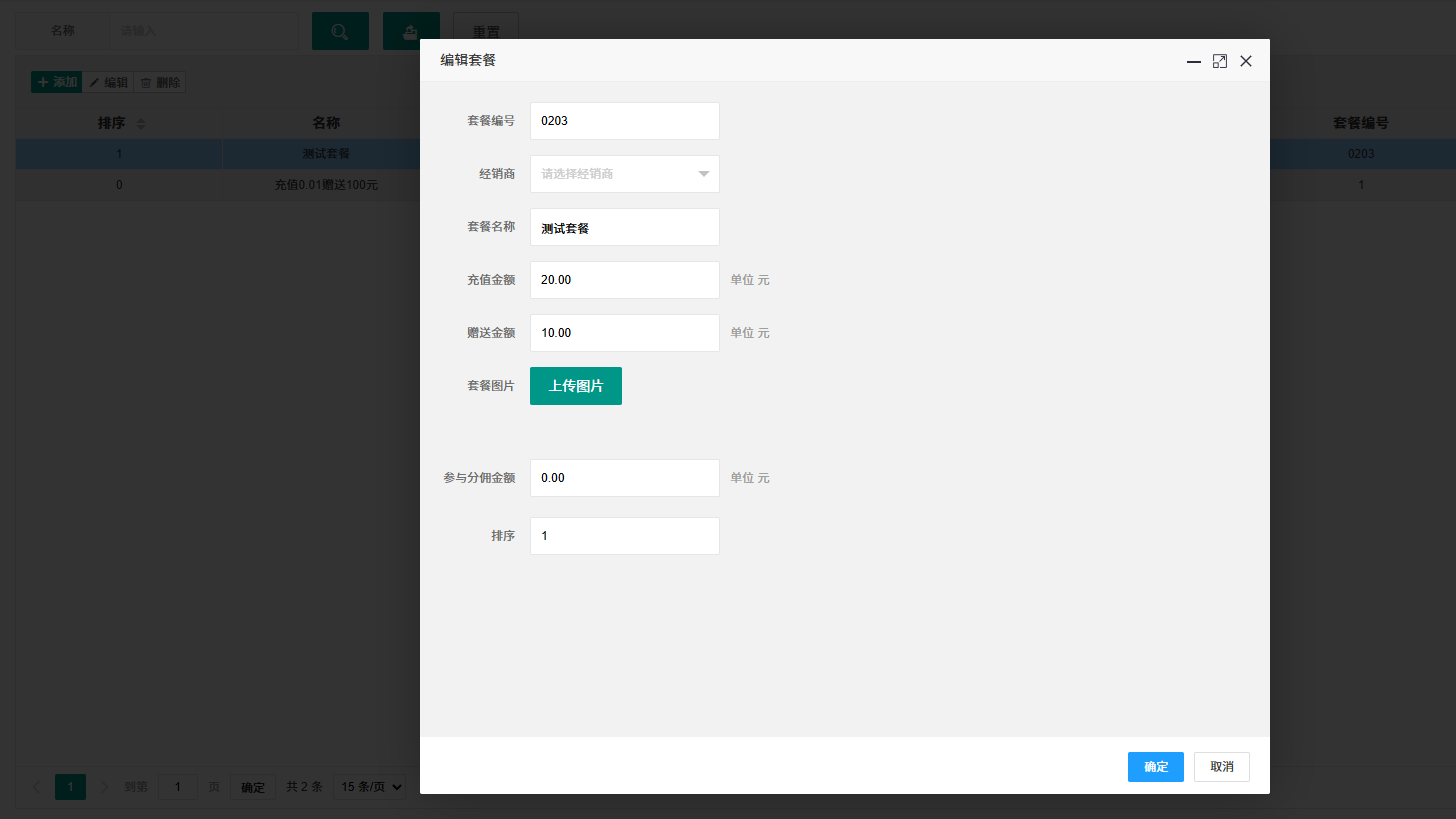The height and width of the screenshot is (819, 1456).
Task: Close the 编辑套餐 dialog with X
Action: tap(1246, 61)
